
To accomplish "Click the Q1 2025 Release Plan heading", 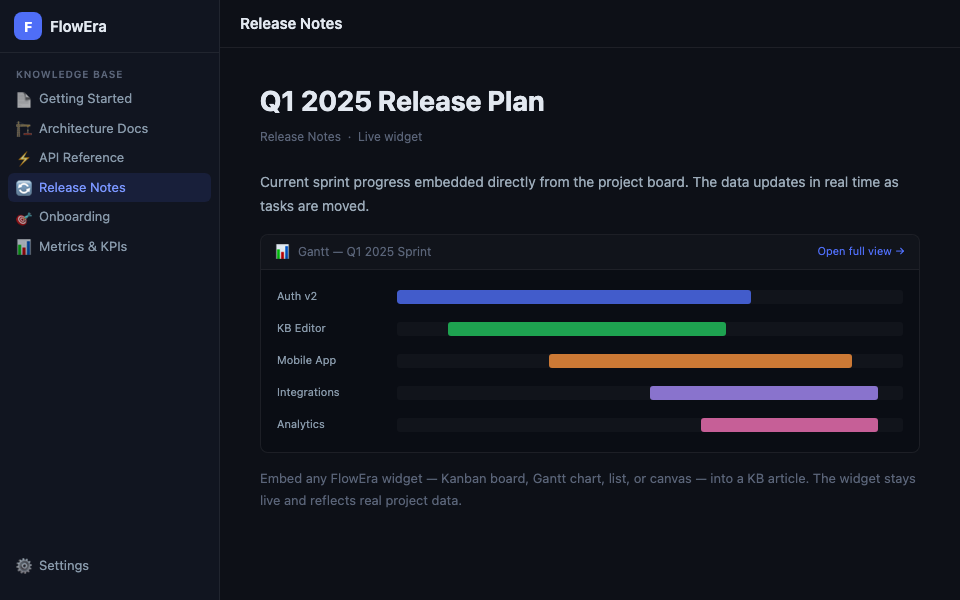I will [402, 102].
